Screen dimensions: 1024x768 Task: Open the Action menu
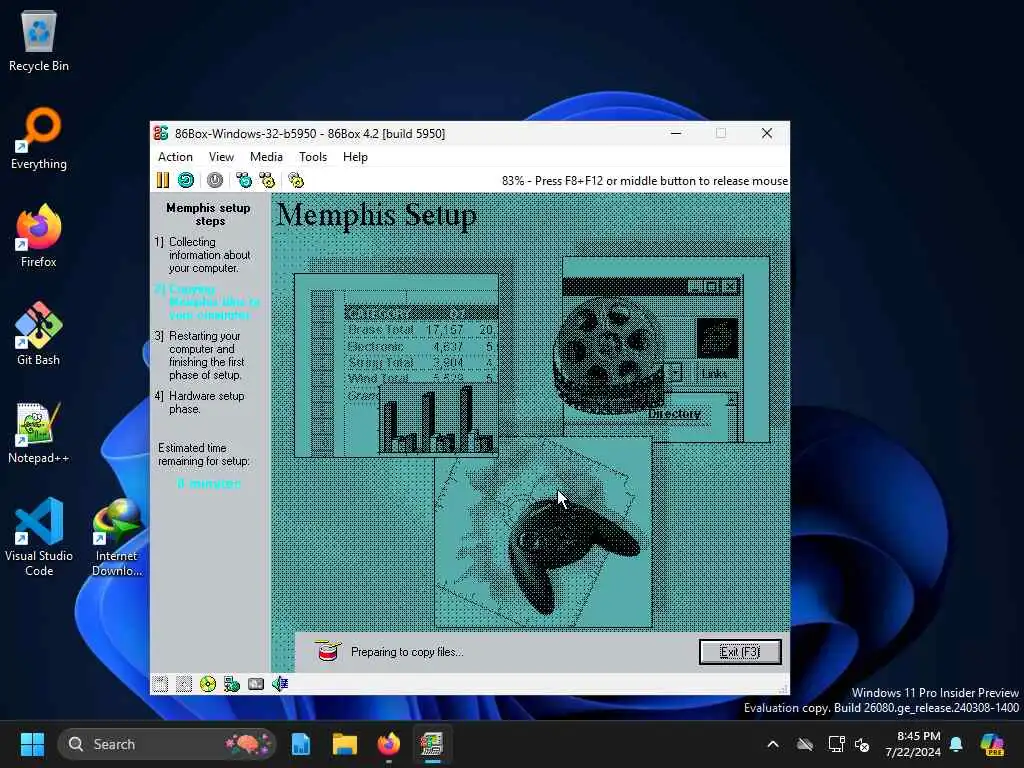point(175,157)
